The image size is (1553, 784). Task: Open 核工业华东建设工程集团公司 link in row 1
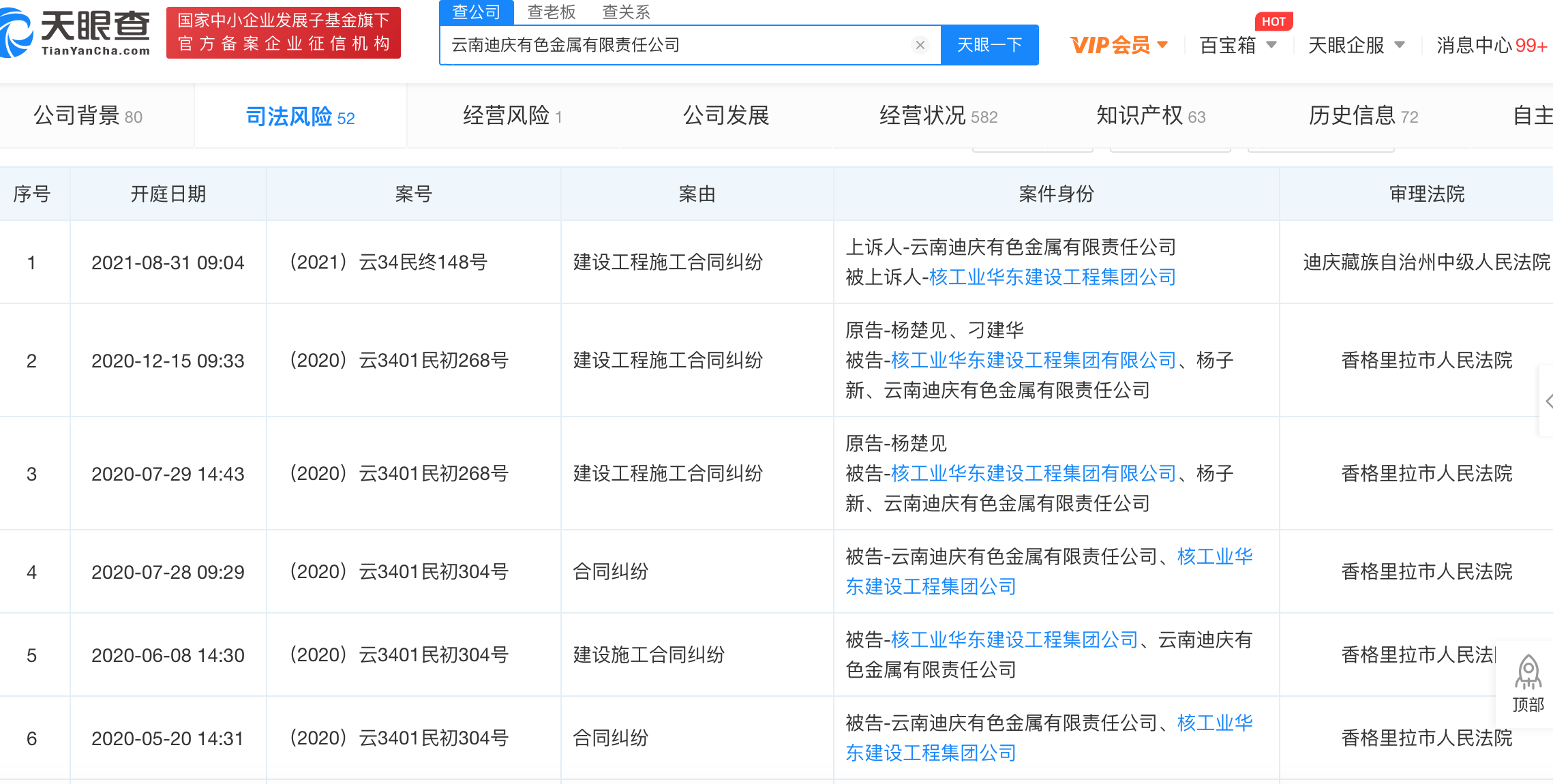(1052, 277)
